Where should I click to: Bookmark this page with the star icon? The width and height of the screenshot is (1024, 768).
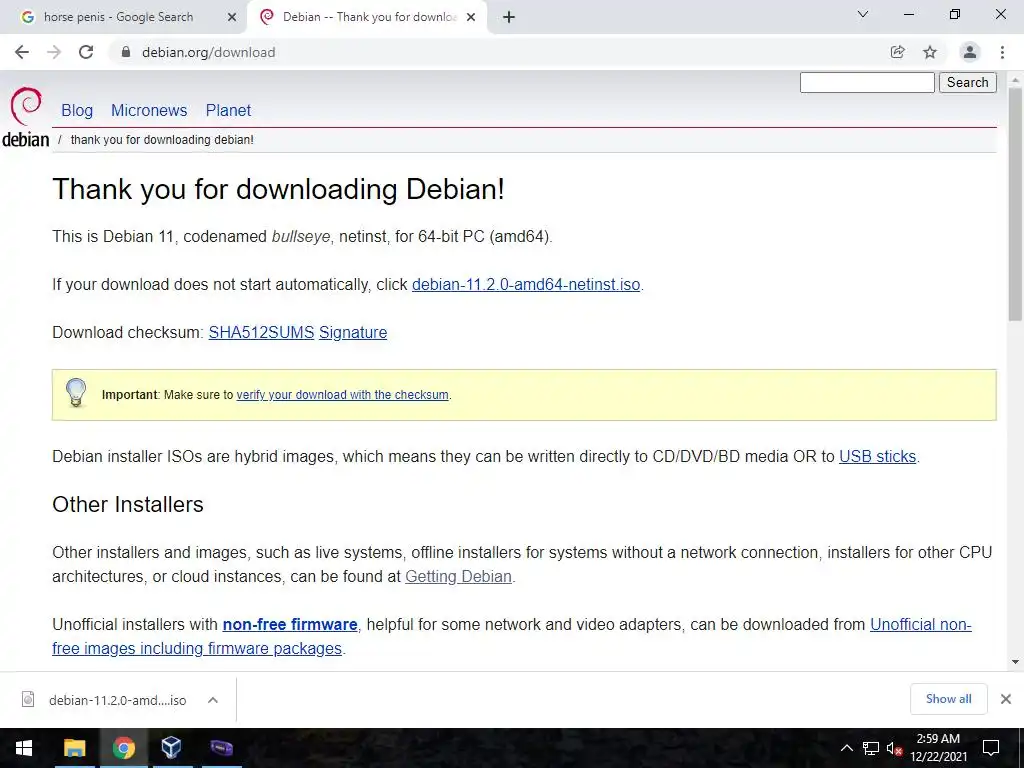click(x=930, y=52)
